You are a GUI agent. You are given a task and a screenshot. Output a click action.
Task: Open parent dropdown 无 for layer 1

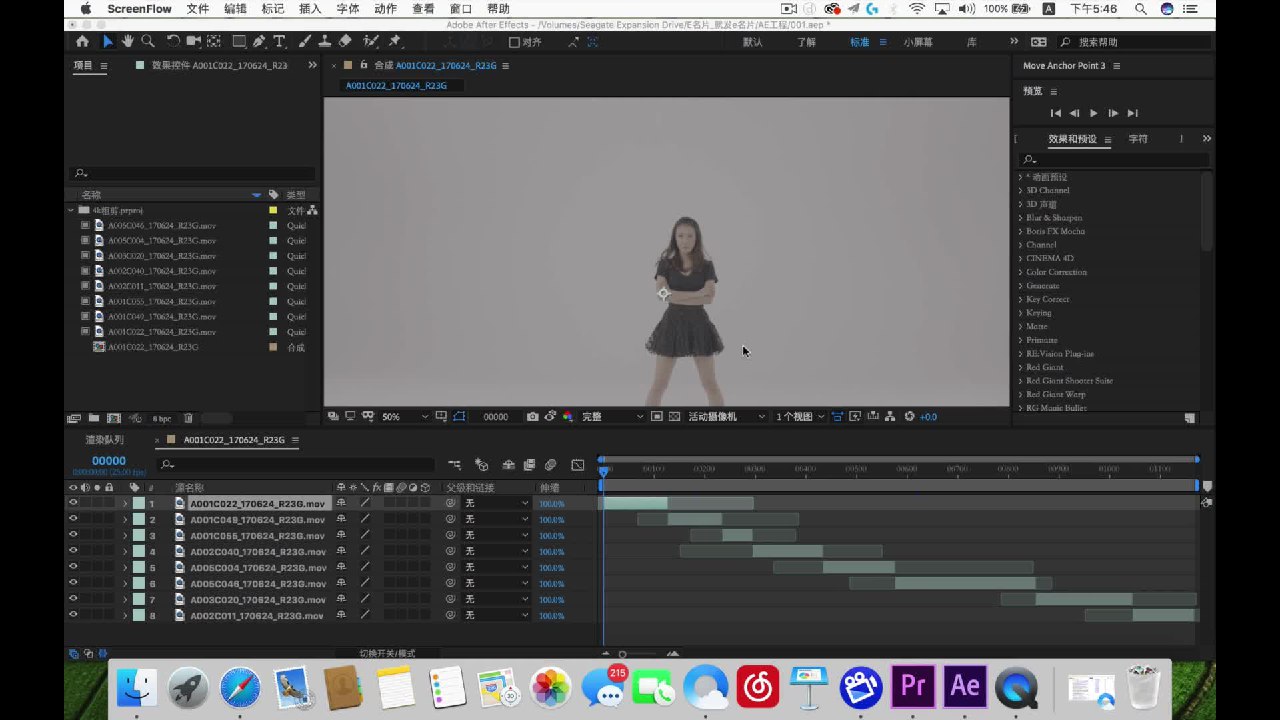click(x=496, y=504)
